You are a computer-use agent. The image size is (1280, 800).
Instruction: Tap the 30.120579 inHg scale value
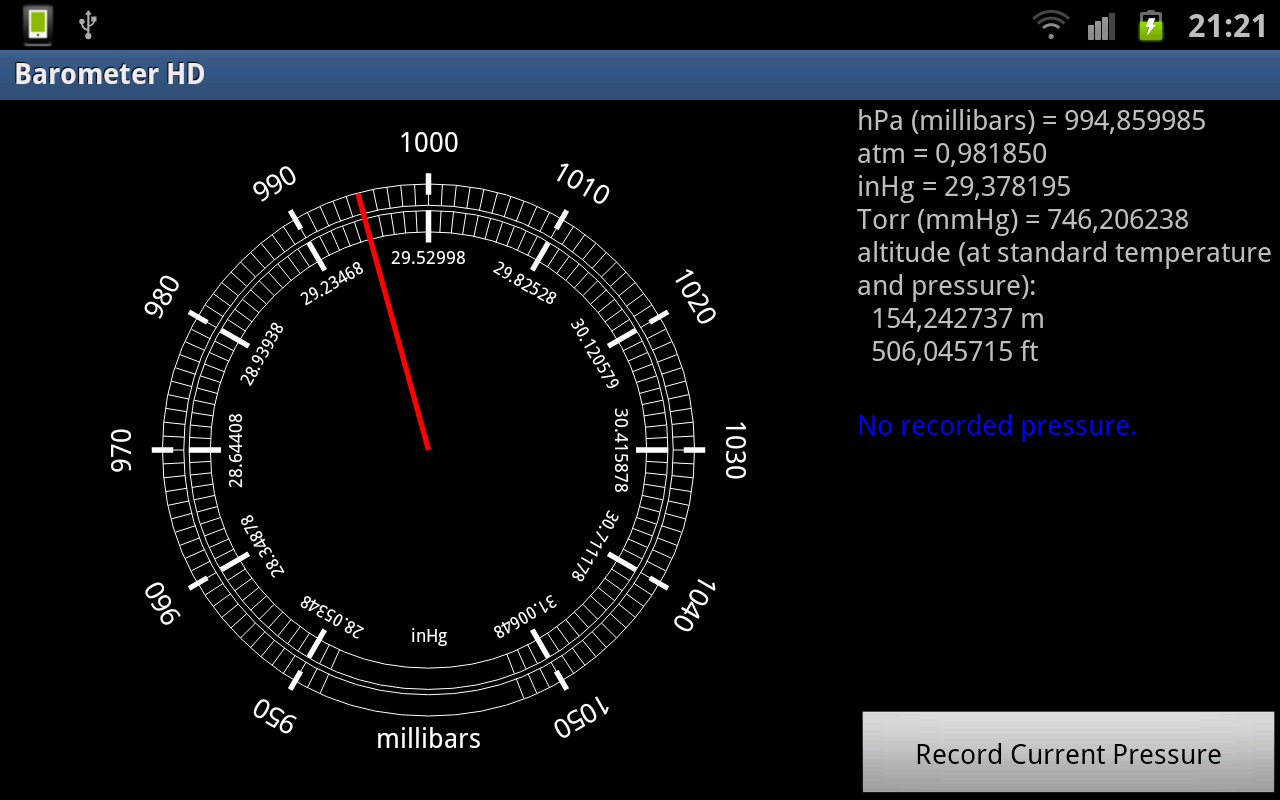tap(595, 354)
